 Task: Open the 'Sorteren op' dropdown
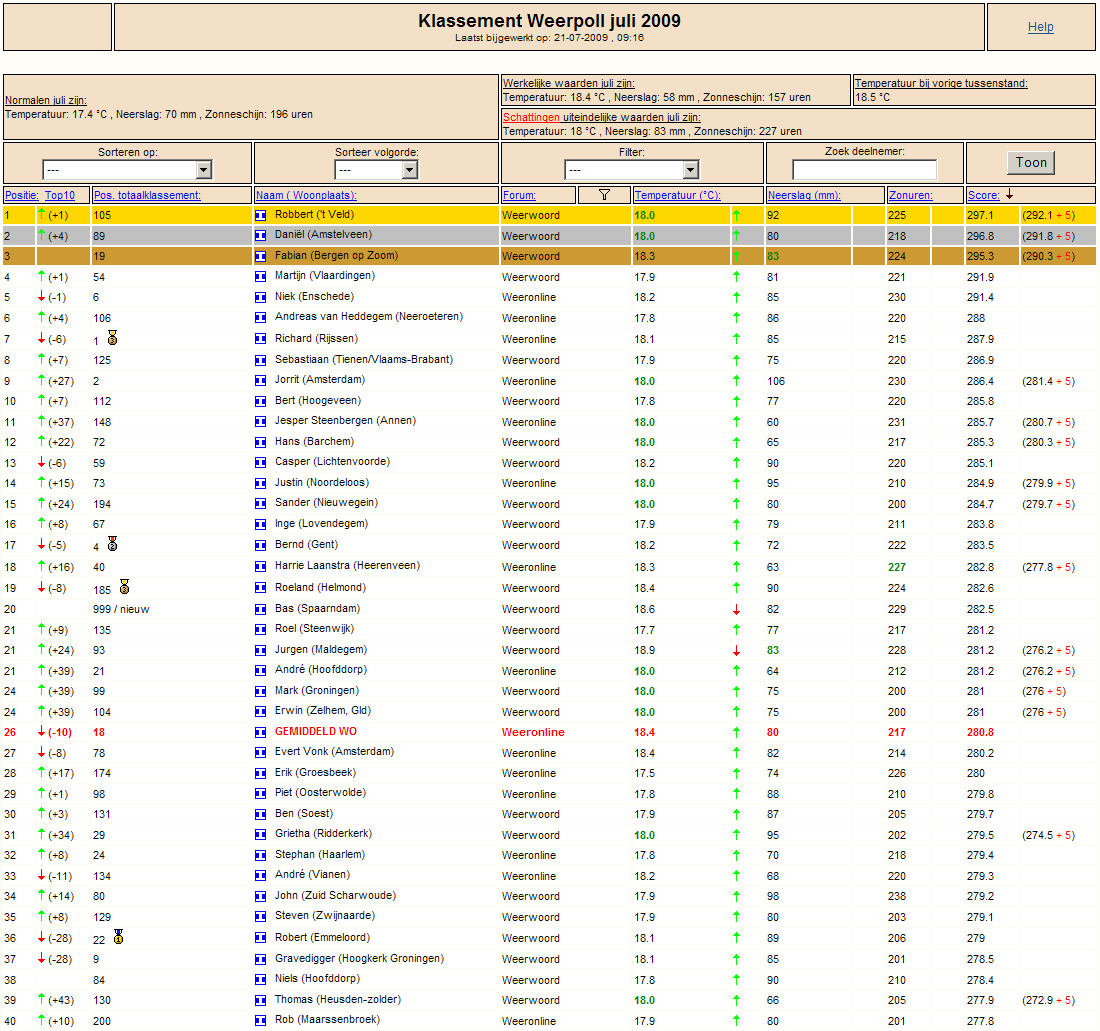click(x=127, y=170)
